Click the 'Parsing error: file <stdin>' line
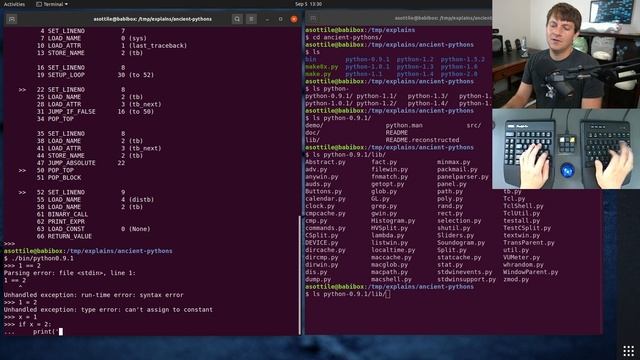 tap(70, 273)
